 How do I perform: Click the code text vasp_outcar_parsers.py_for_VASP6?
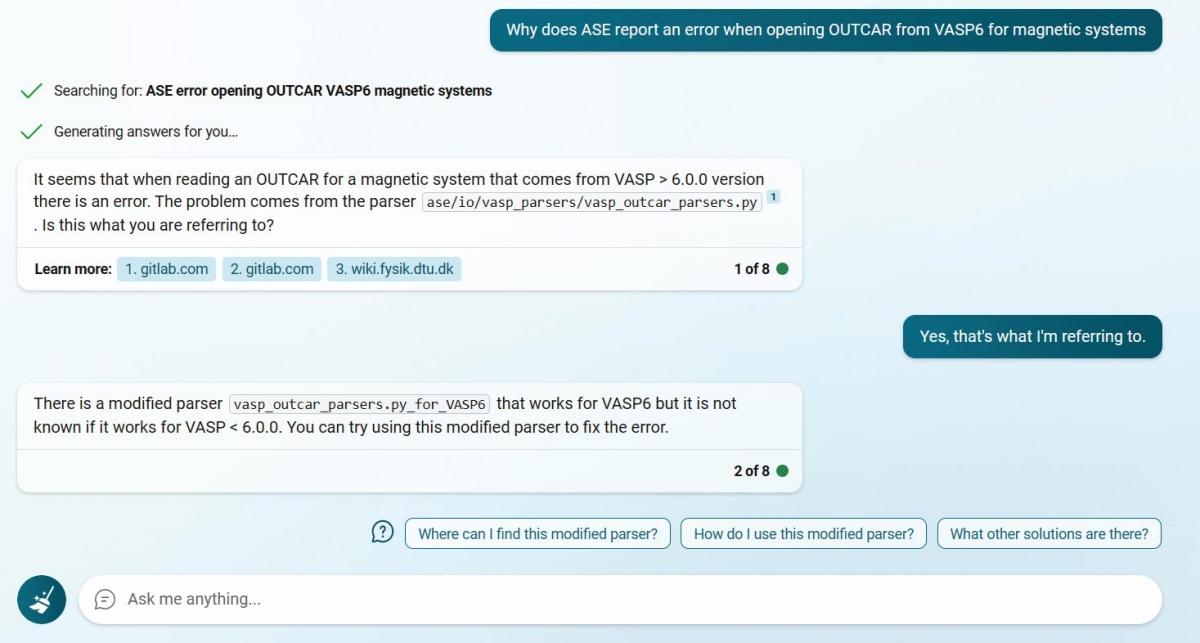(360, 404)
